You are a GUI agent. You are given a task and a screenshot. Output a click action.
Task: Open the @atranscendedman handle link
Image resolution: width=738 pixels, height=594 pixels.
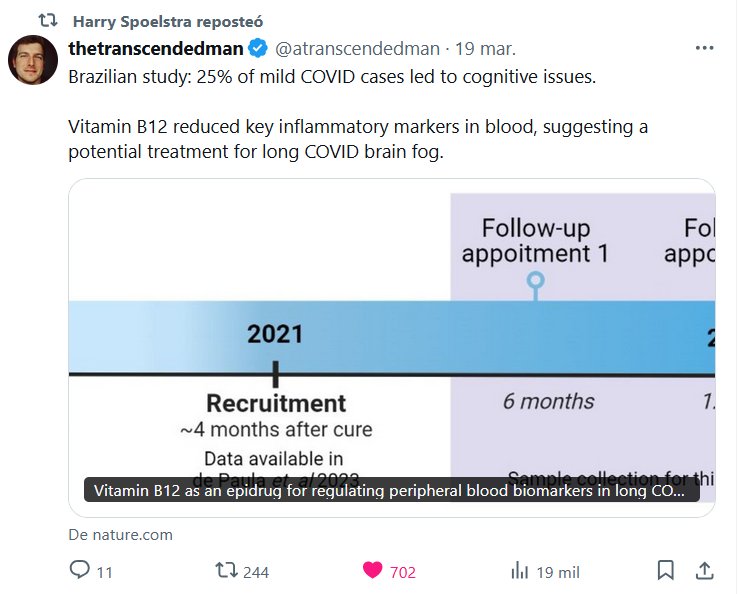(x=357, y=48)
